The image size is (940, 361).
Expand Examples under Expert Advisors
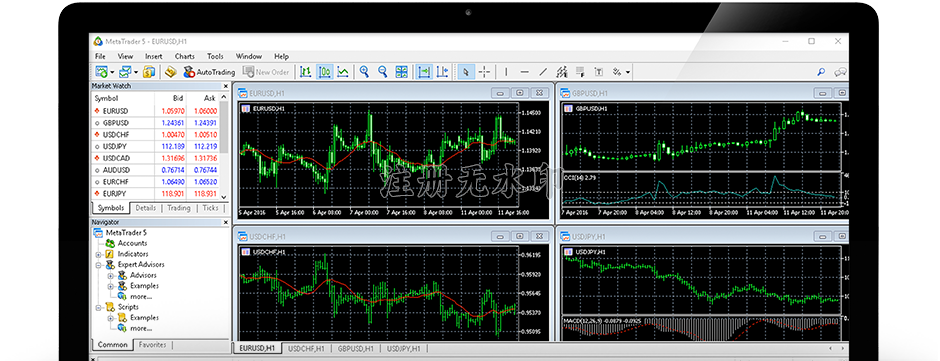110,286
